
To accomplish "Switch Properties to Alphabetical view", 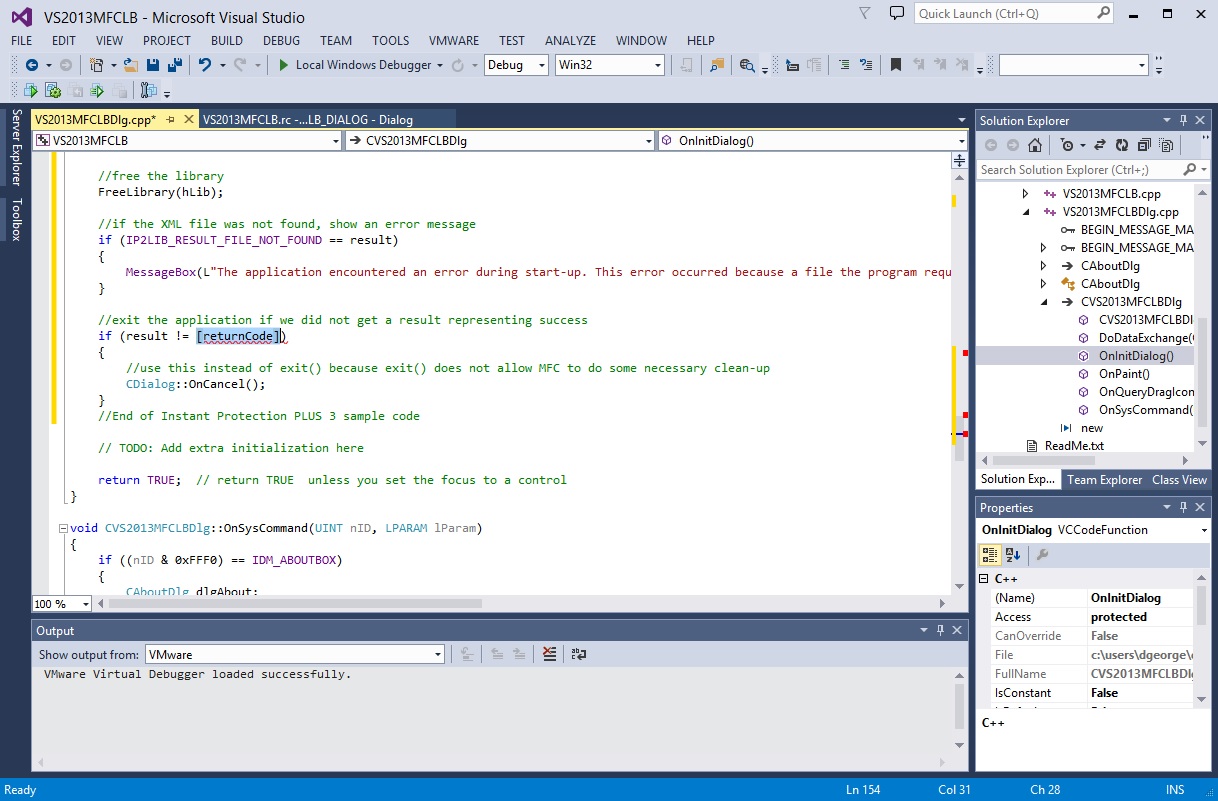I will click(1012, 555).
